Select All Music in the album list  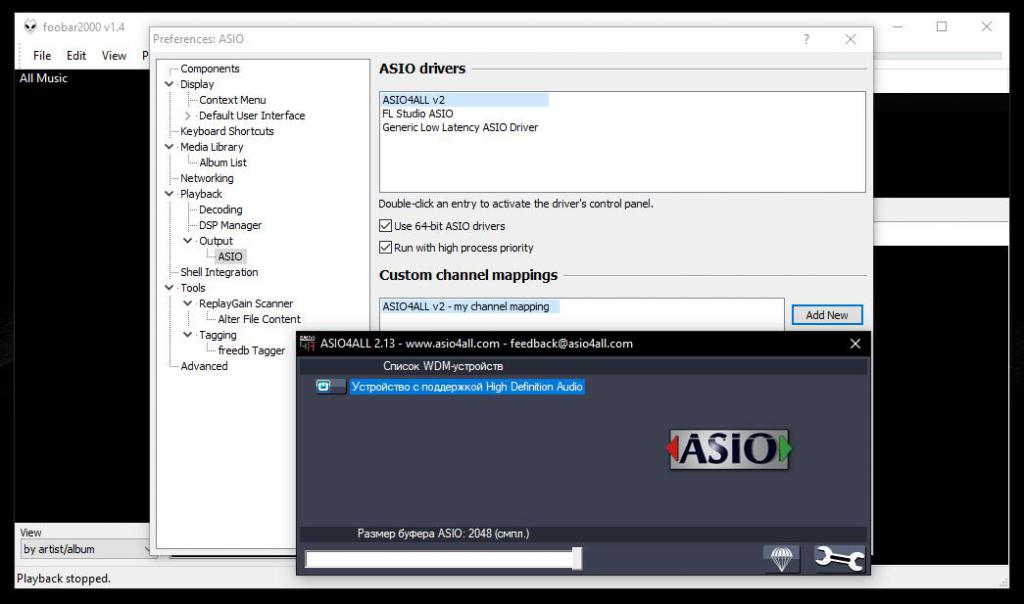click(43, 78)
